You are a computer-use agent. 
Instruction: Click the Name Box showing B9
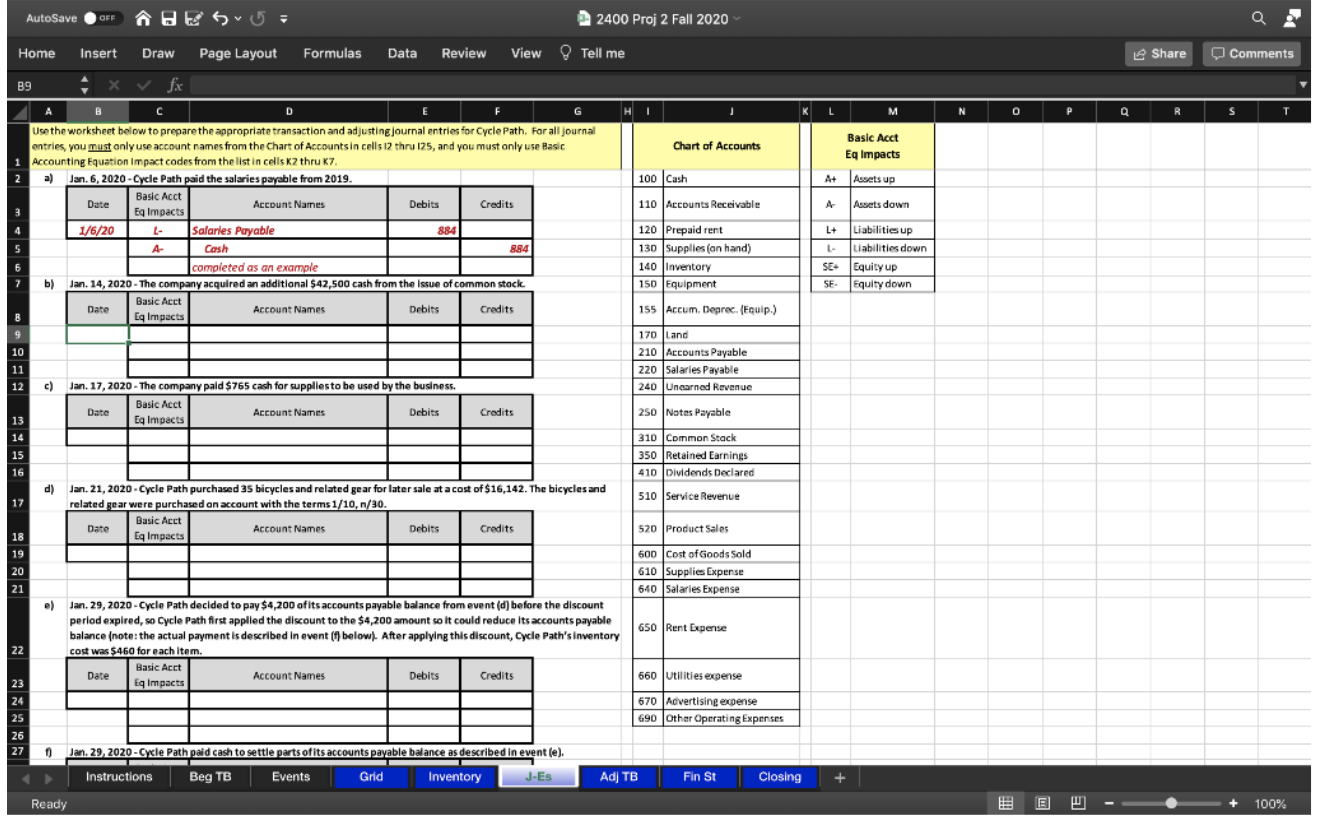(x=40, y=86)
